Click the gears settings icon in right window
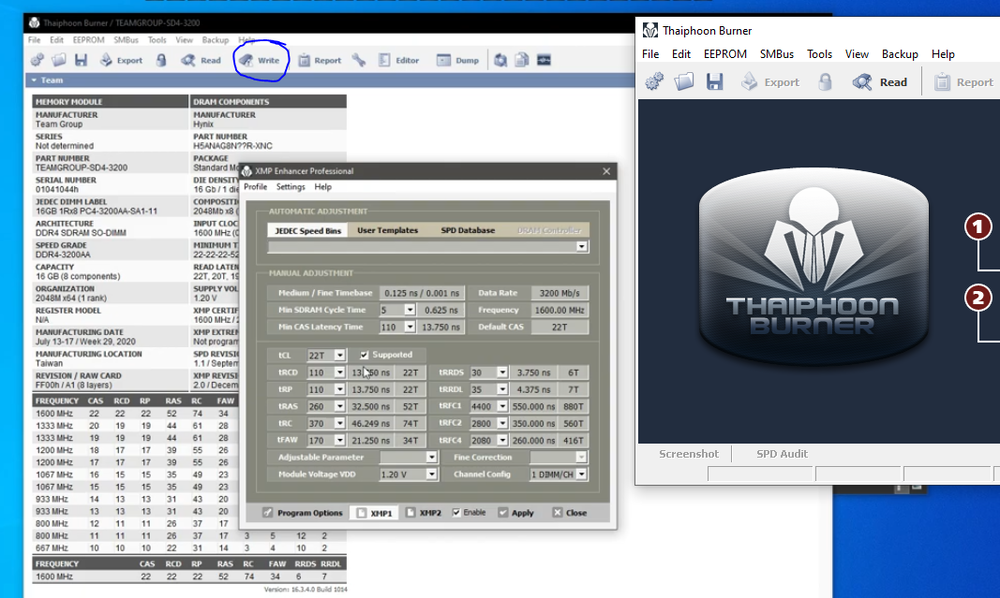Viewport: 1000px width, 598px height. point(654,82)
